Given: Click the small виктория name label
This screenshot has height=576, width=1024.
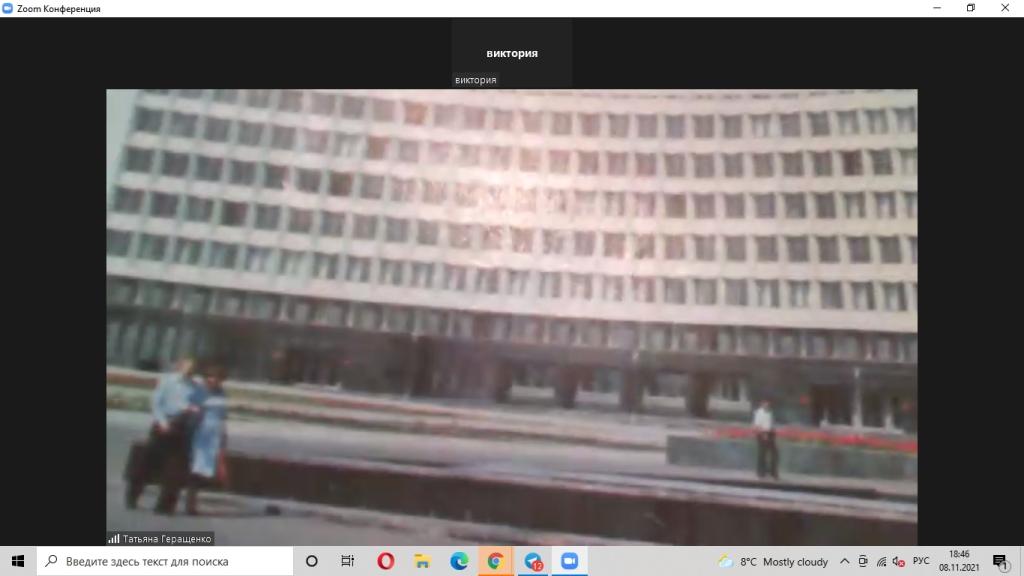Looking at the screenshot, I should [x=475, y=80].
